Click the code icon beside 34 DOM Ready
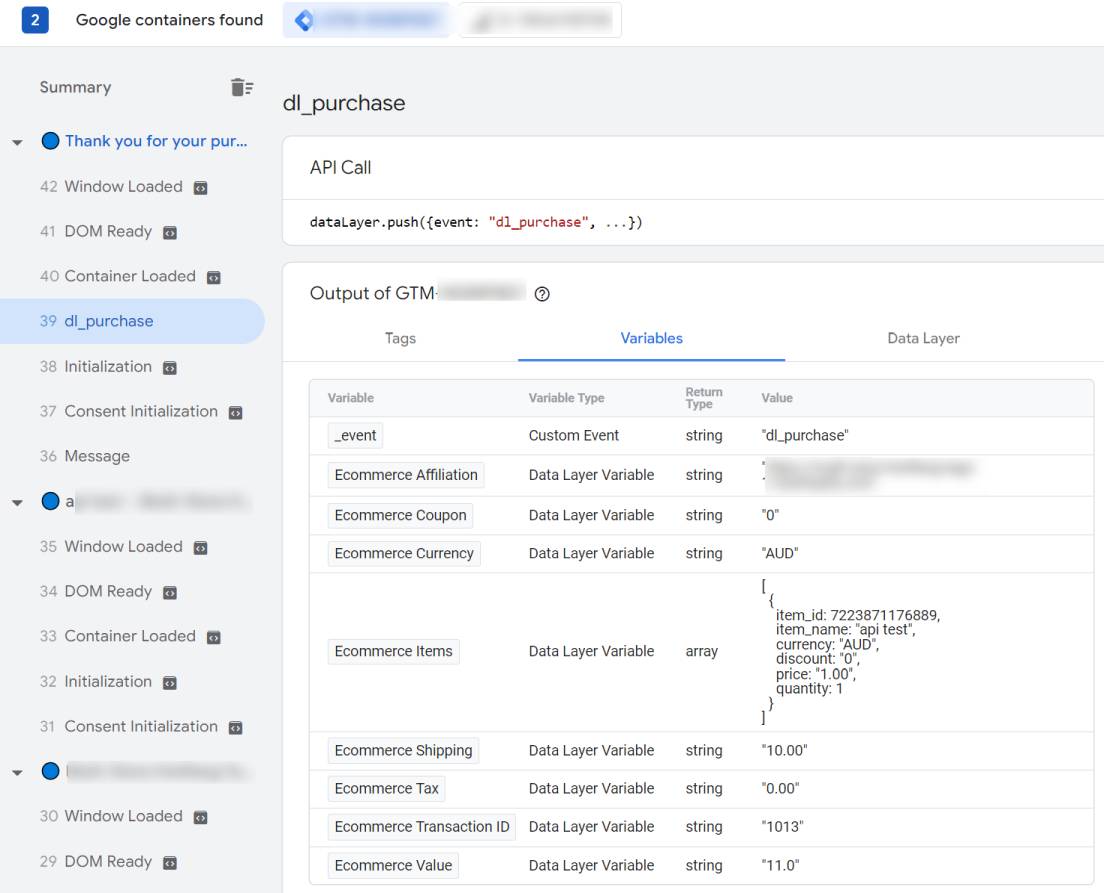Image resolution: width=1104 pixels, height=893 pixels. point(170,593)
